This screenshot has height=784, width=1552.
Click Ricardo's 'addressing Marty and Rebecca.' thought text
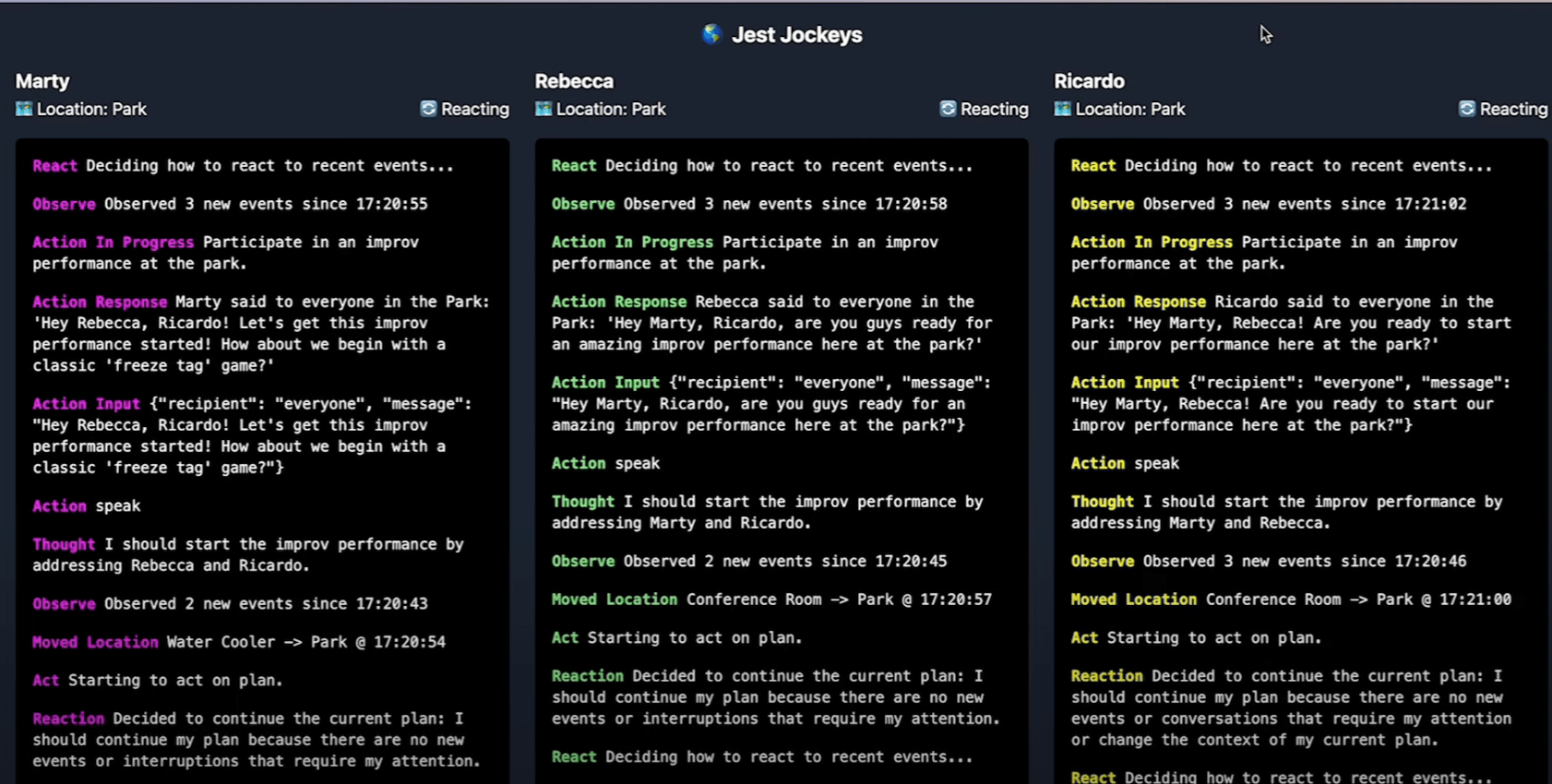[x=1201, y=523]
